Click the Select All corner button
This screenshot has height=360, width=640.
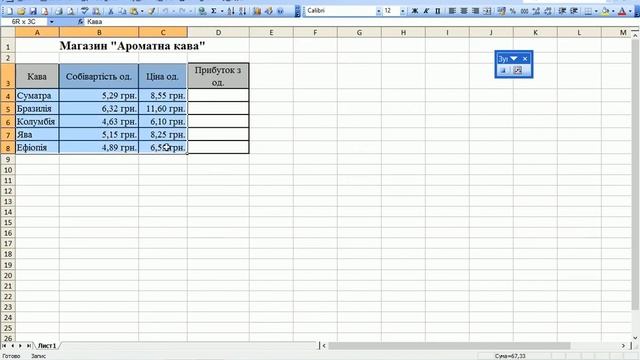[x=8, y=32]
